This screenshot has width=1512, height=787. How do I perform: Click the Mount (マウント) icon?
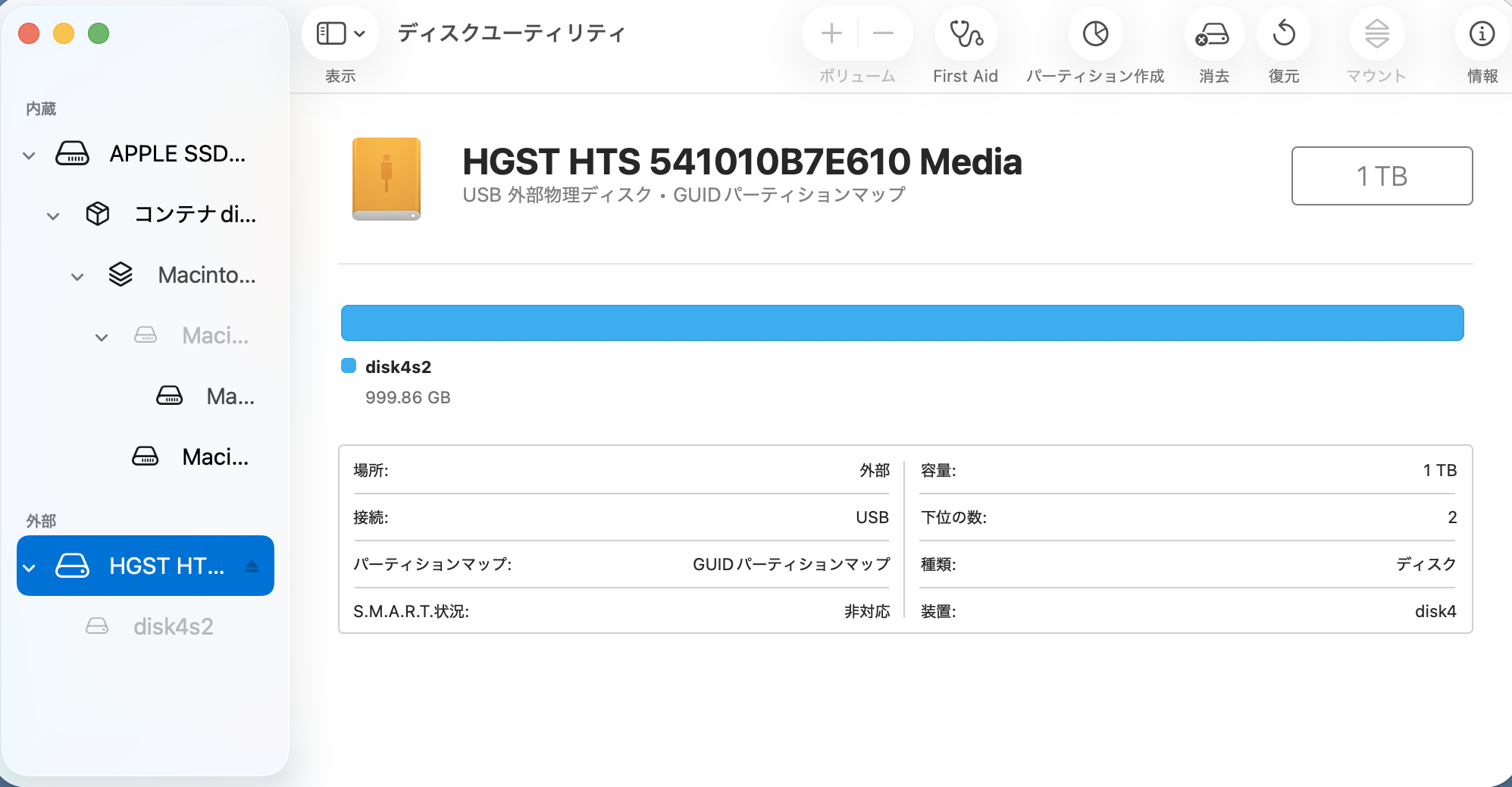(x=1377, y=33)
